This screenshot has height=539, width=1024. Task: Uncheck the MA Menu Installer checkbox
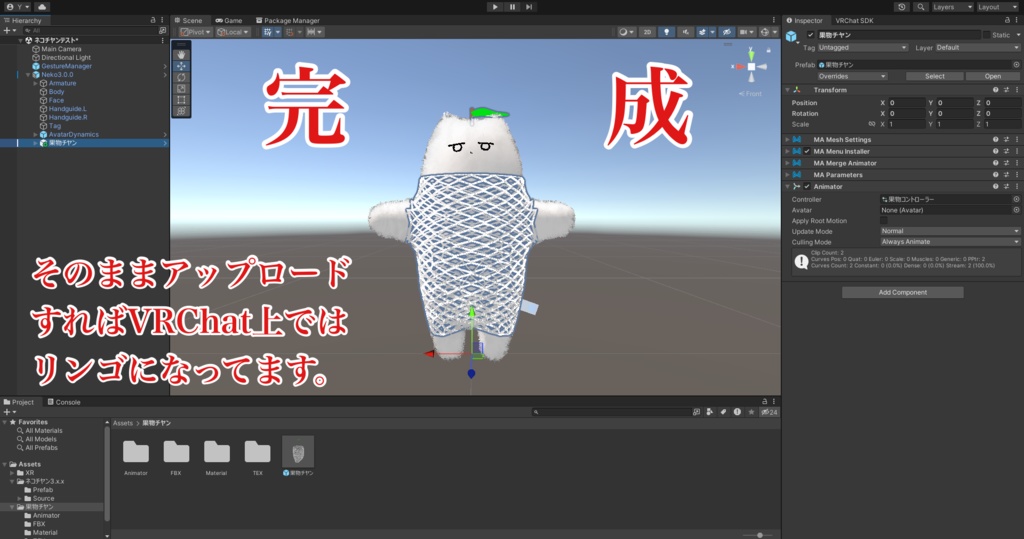click(x=807, y=152)
